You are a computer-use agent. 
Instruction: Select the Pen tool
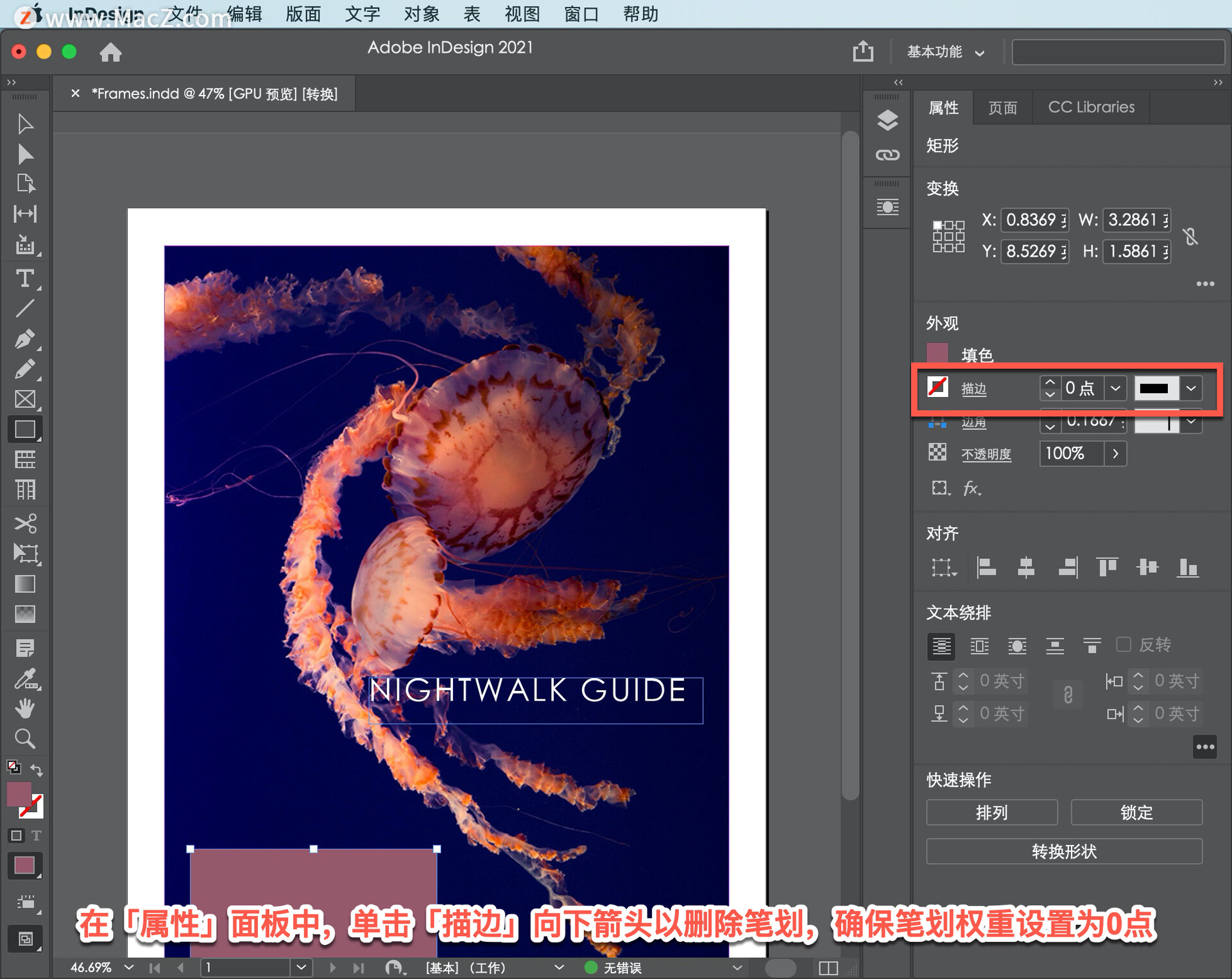[25, 339]
